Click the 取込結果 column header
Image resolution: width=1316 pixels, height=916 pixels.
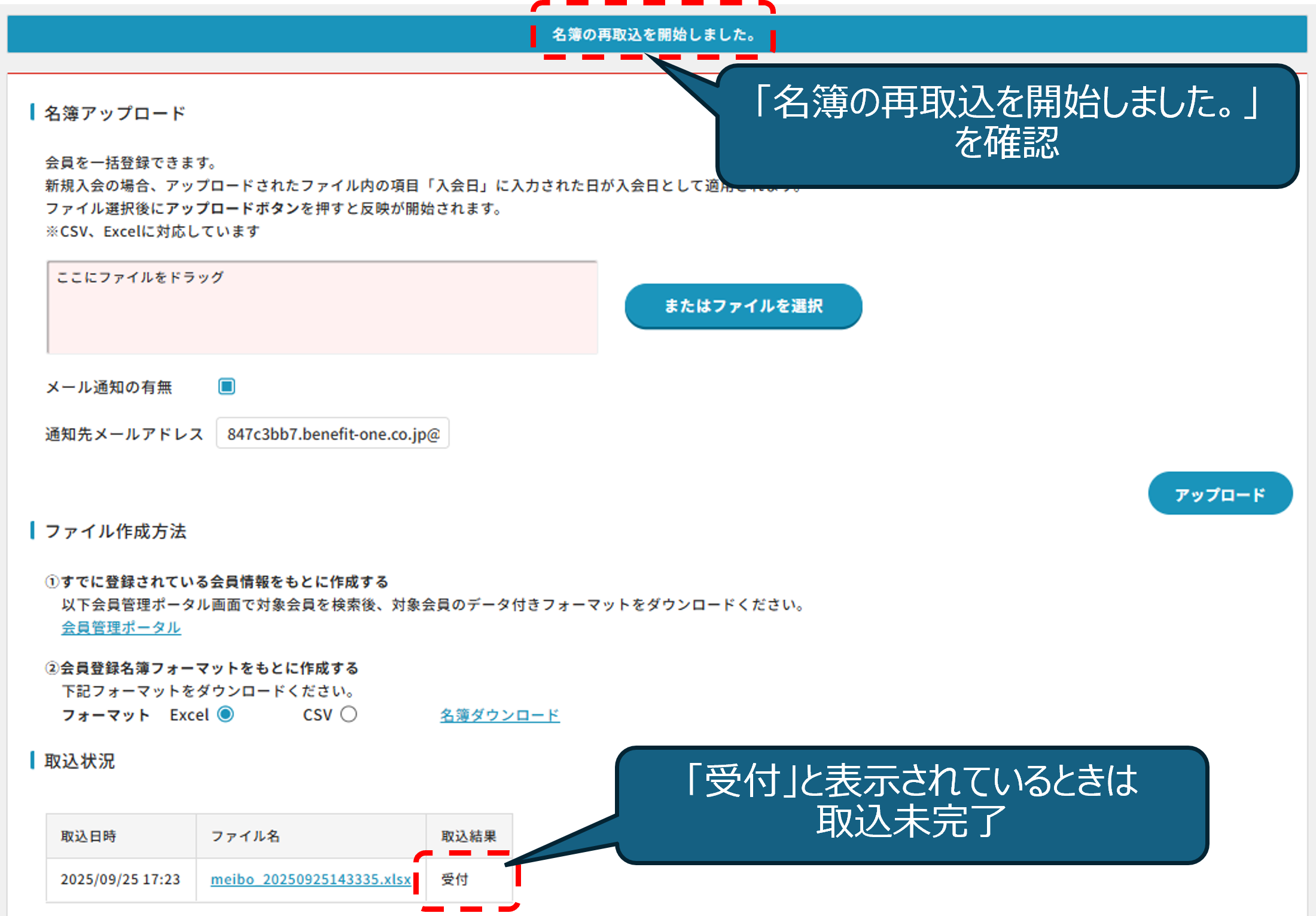point(468,836)
